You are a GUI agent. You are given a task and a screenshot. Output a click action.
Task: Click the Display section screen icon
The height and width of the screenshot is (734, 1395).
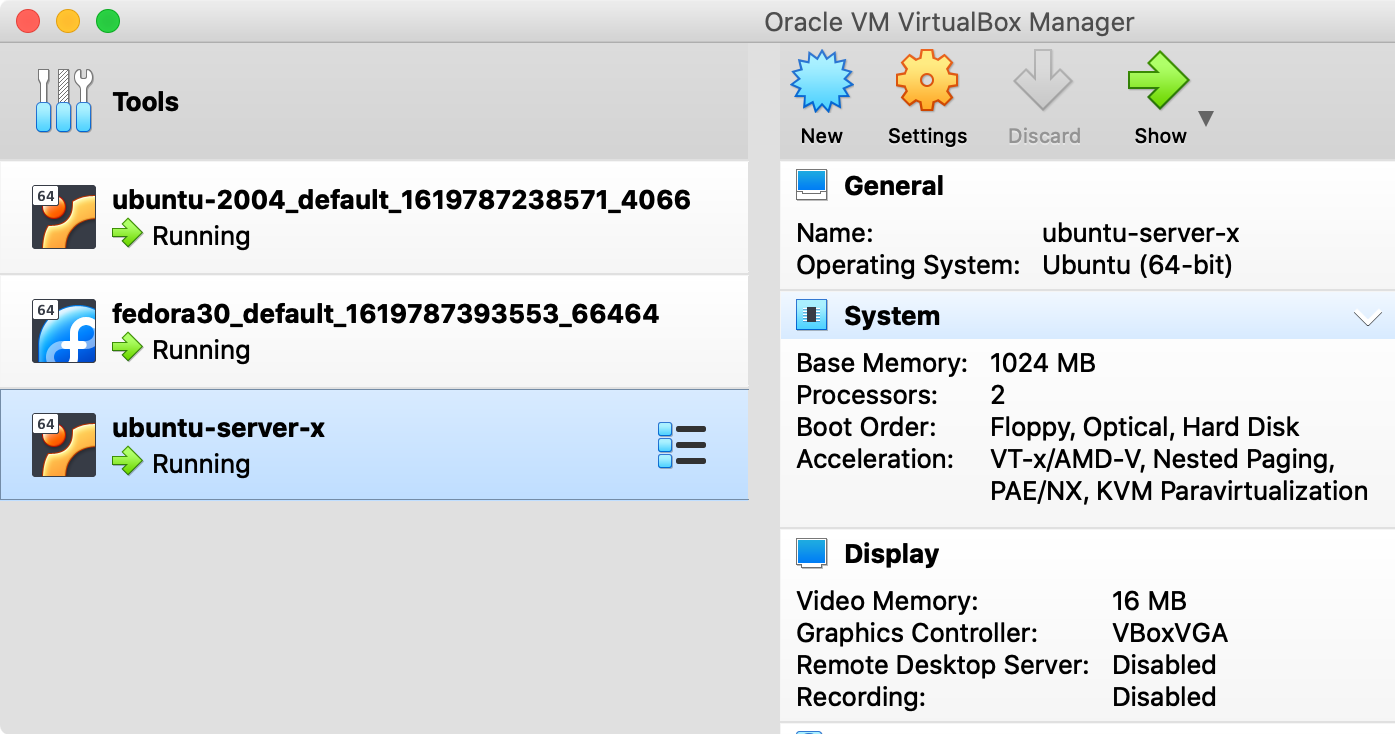pos(811,553)
